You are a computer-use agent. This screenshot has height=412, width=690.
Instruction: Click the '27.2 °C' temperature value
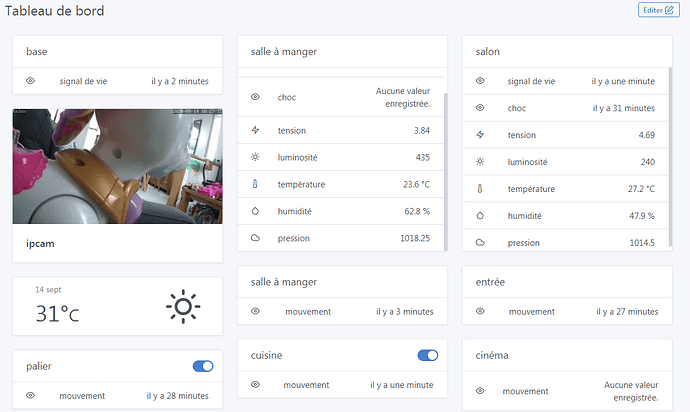pyautogui.click(x=642, y=189)
